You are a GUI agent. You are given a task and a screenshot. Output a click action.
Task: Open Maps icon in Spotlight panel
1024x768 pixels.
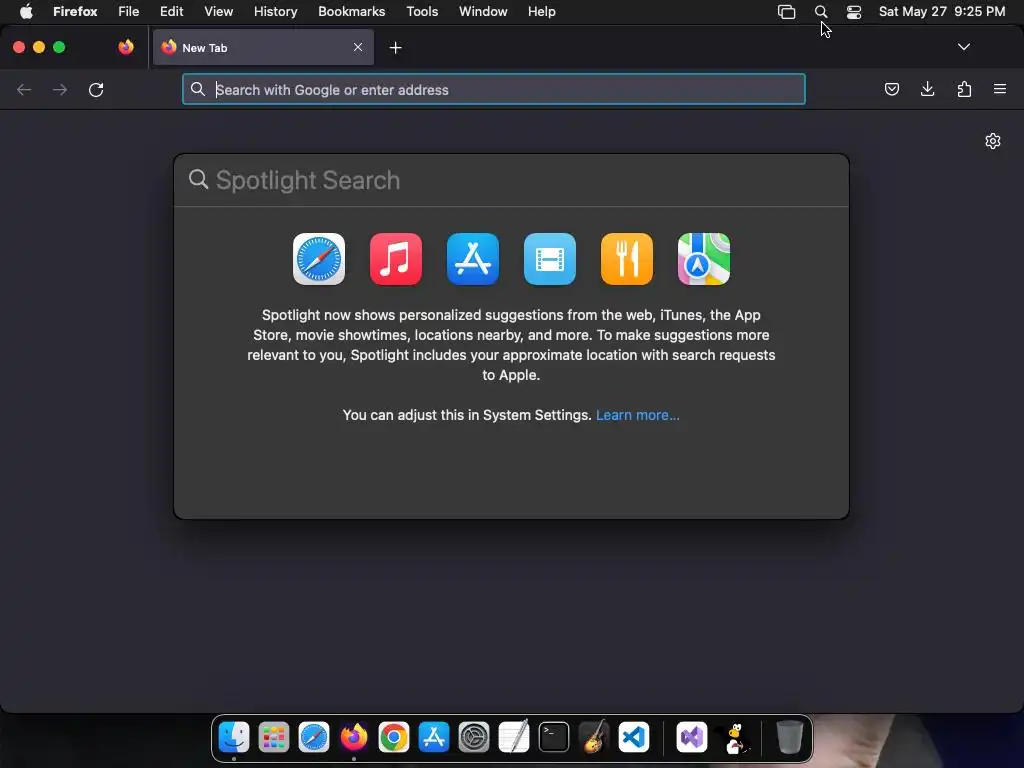click(704, 259)
